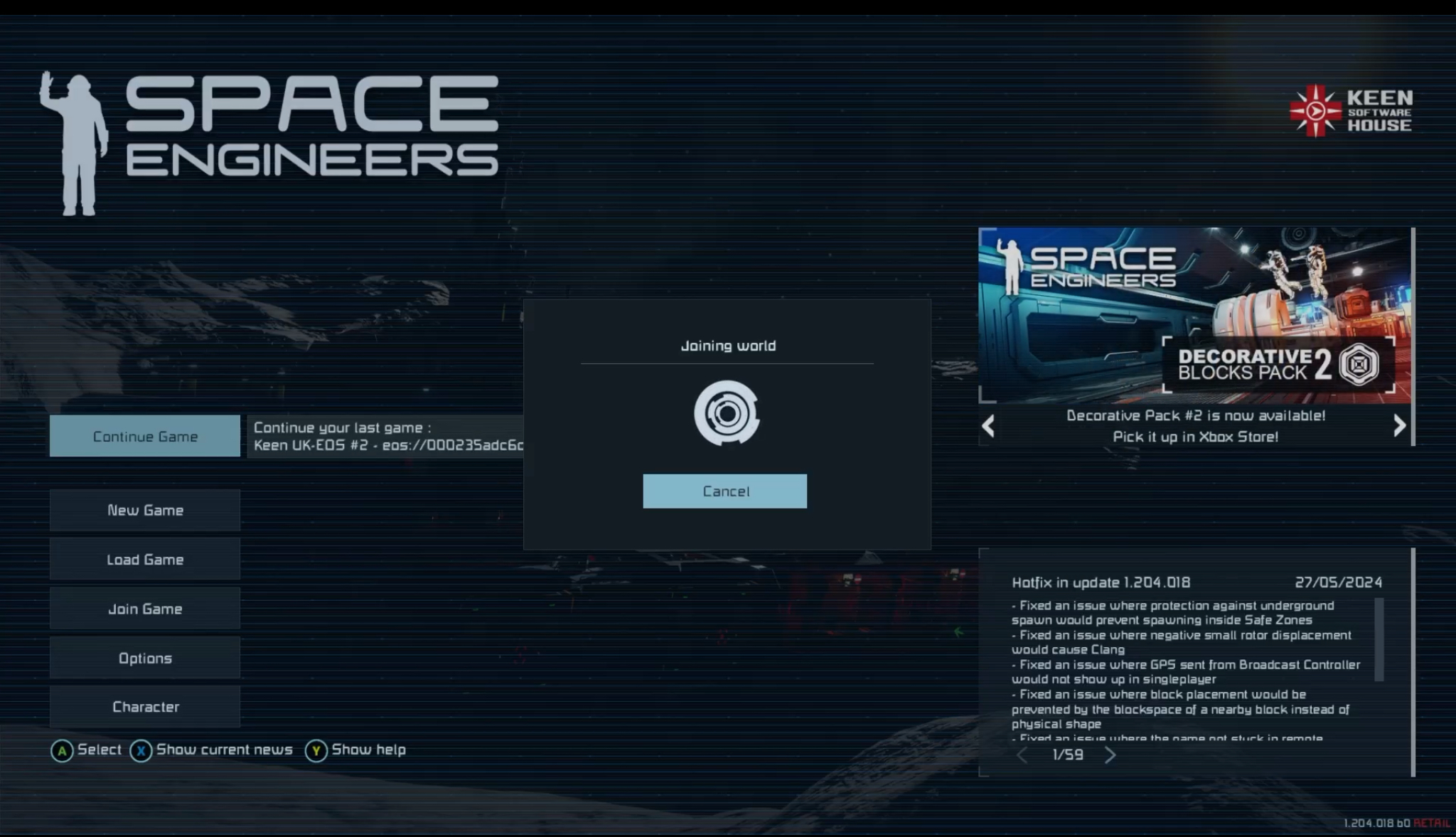Screen dimensions: 1456x837
Task: Click the loading spinner icon
Action: [x=727, y=413]
